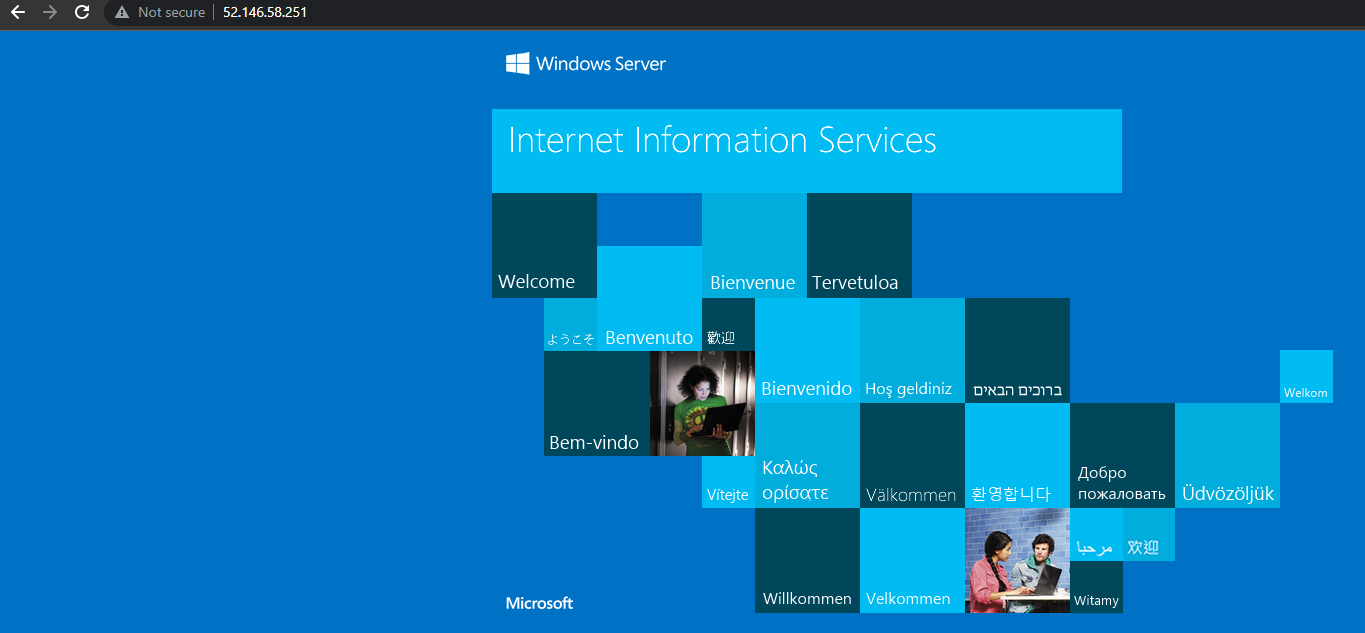This screenshot has width=1365, height=633.
Task: Click the Not secure warning icon
Action: (122, 13)
